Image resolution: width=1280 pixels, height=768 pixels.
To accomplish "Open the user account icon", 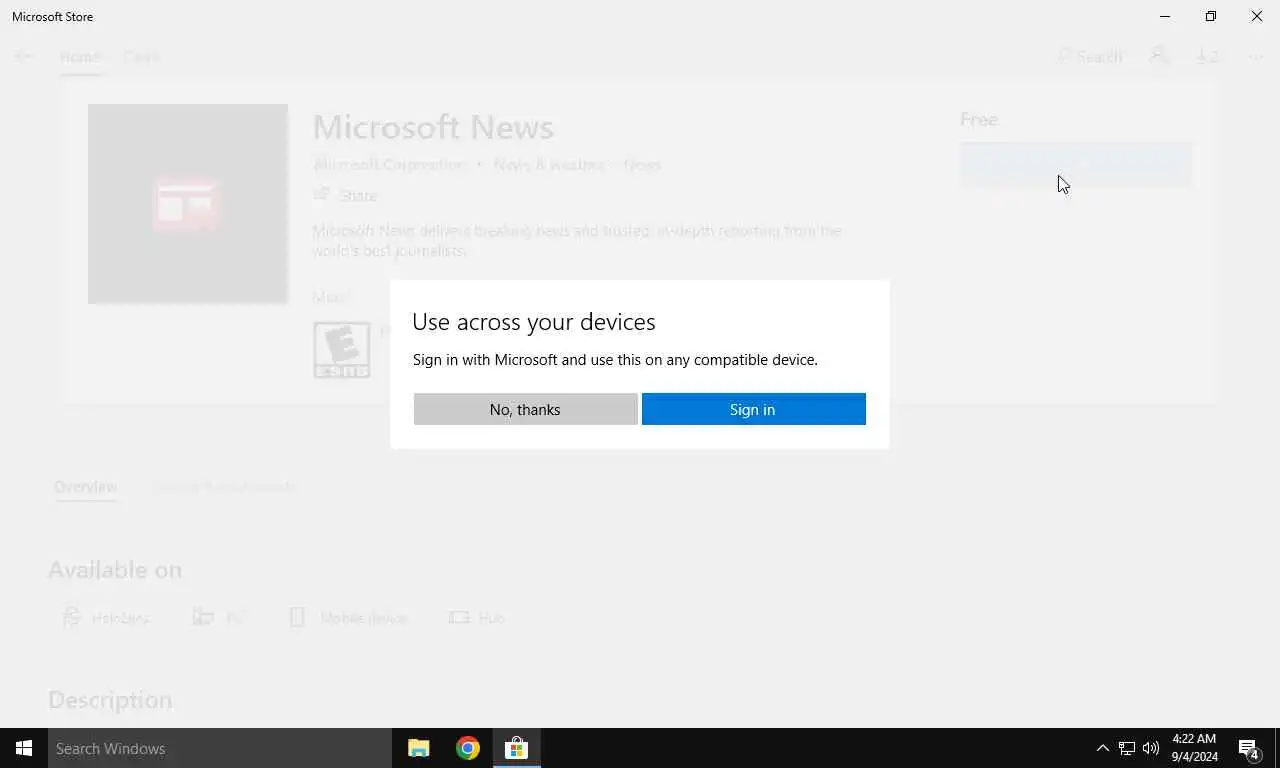I will pyautogui.click(x=1158, y=56).
